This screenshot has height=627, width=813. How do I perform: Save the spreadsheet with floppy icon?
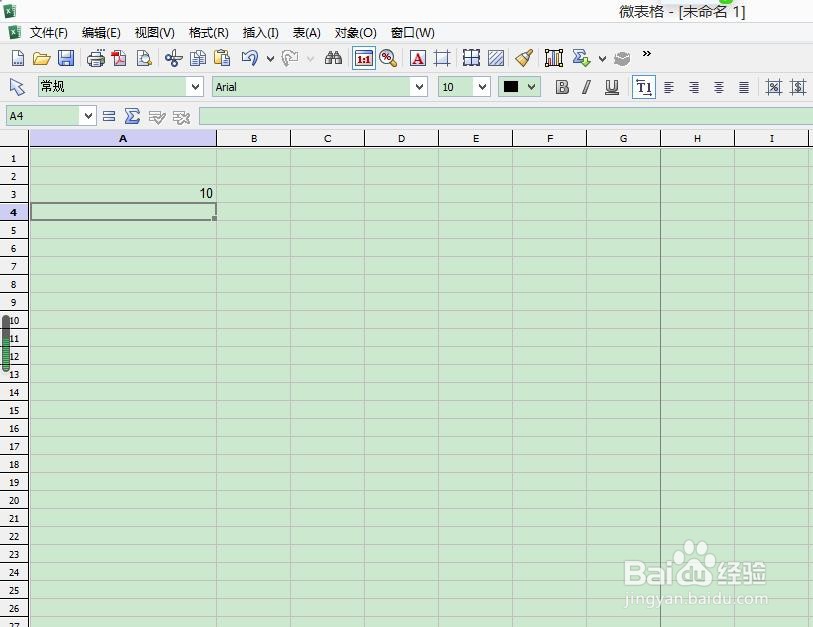(66, 58)
